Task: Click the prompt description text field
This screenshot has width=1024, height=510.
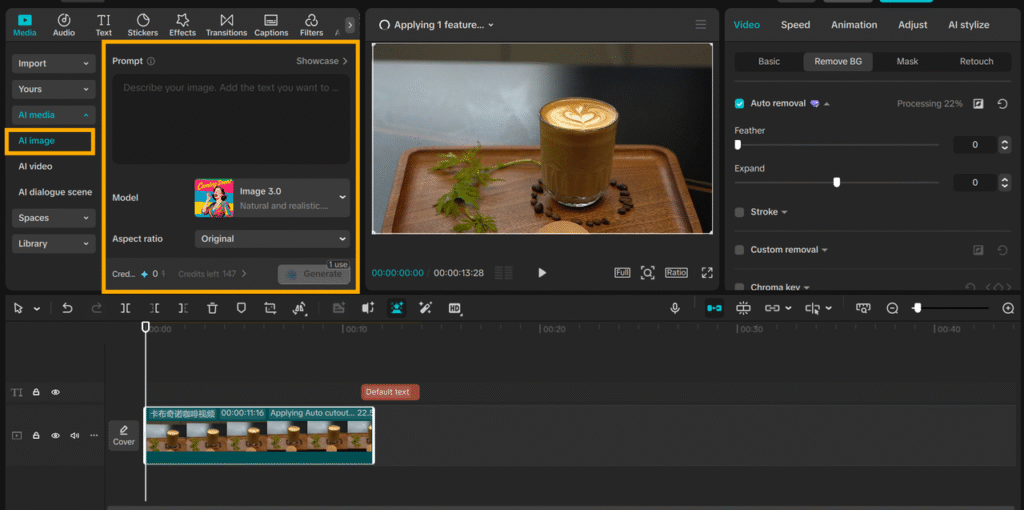Action: (231, 118)
